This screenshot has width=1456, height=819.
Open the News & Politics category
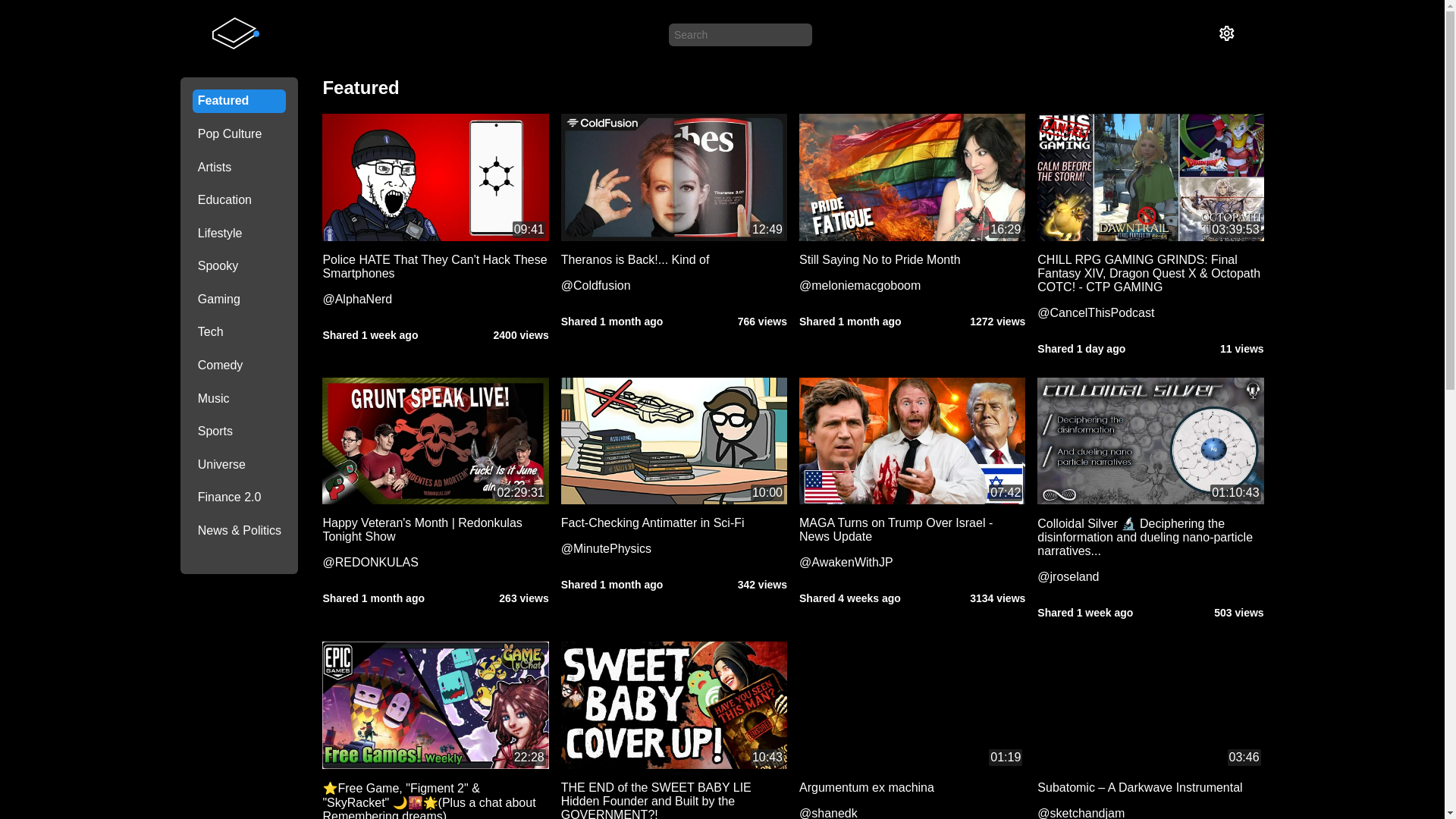pos(239,531)
